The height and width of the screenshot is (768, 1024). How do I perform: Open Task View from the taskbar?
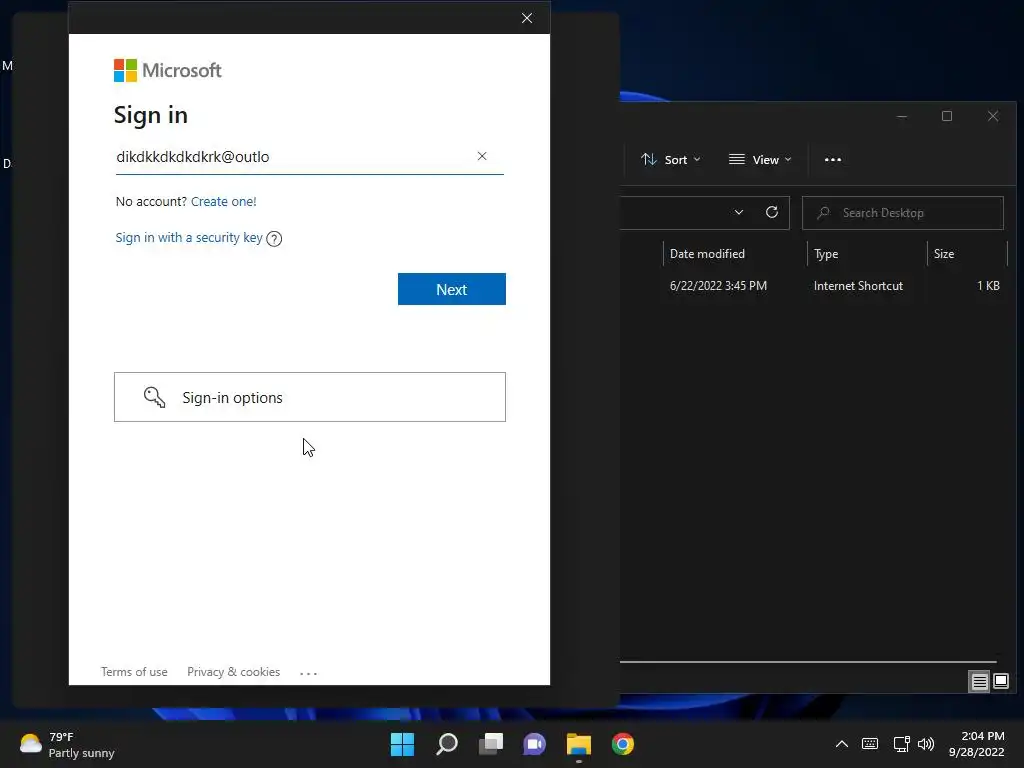pyautogui.click(x=490, y=744)
